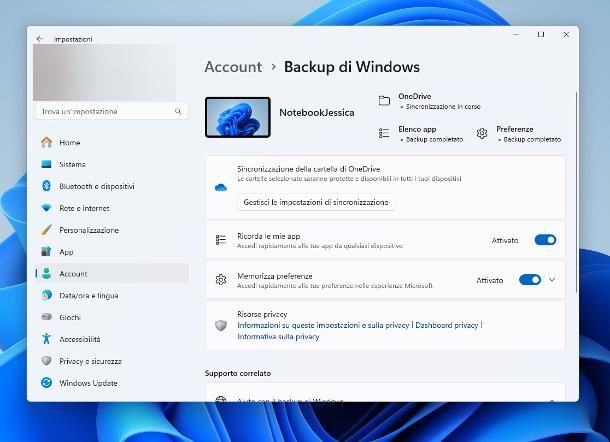Open Informazioni su queste impostazioni link

[x=323, y=325]
